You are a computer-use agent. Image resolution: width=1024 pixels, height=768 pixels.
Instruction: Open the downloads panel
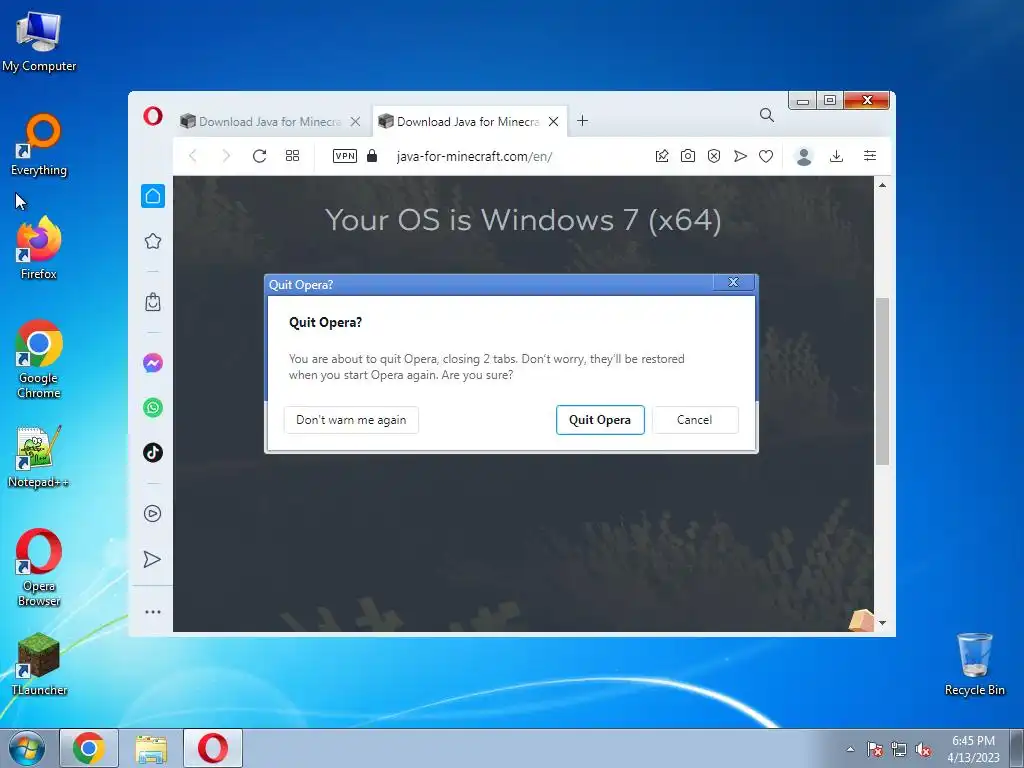pos(837,156)
